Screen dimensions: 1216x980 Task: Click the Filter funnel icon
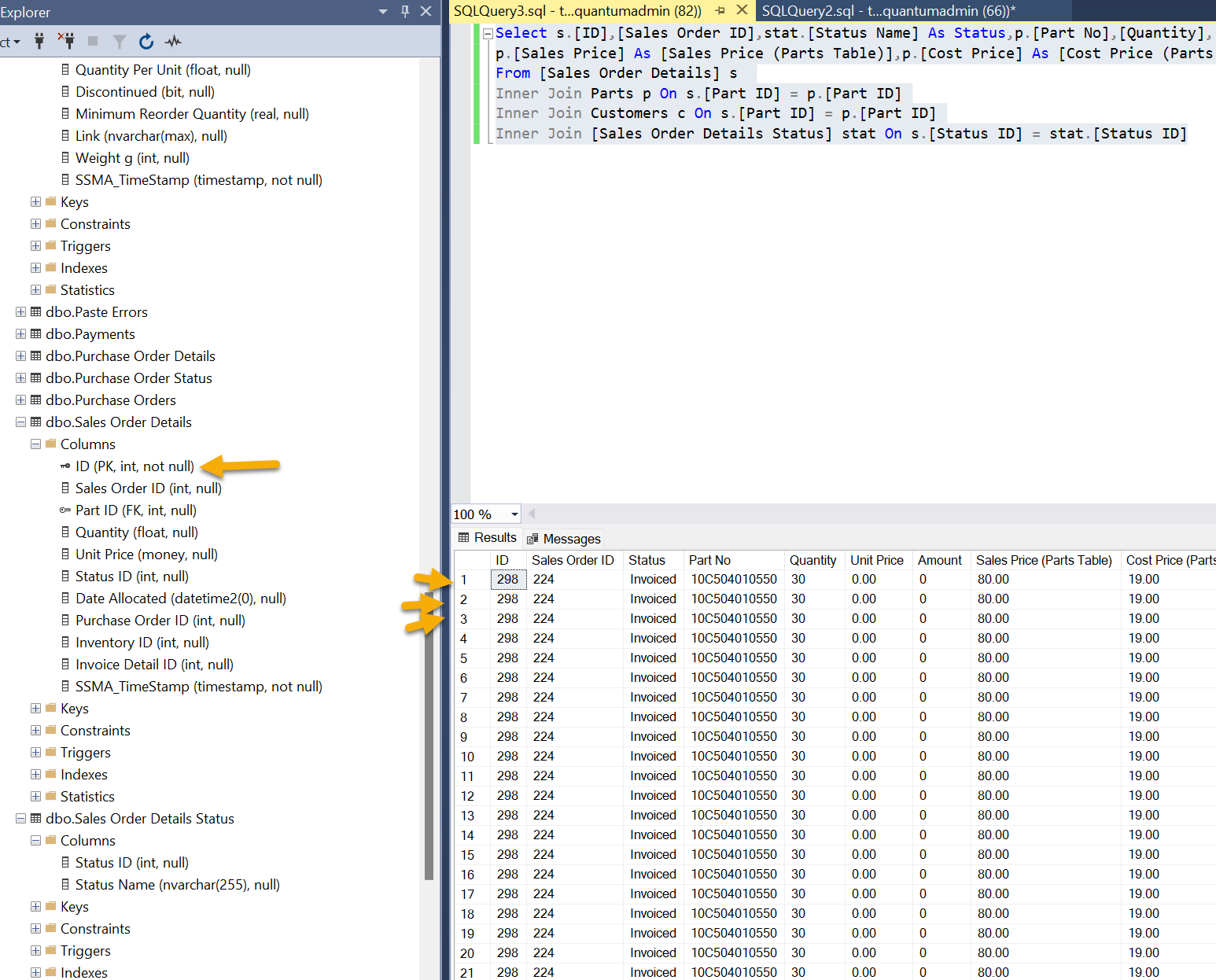[120, 42]
